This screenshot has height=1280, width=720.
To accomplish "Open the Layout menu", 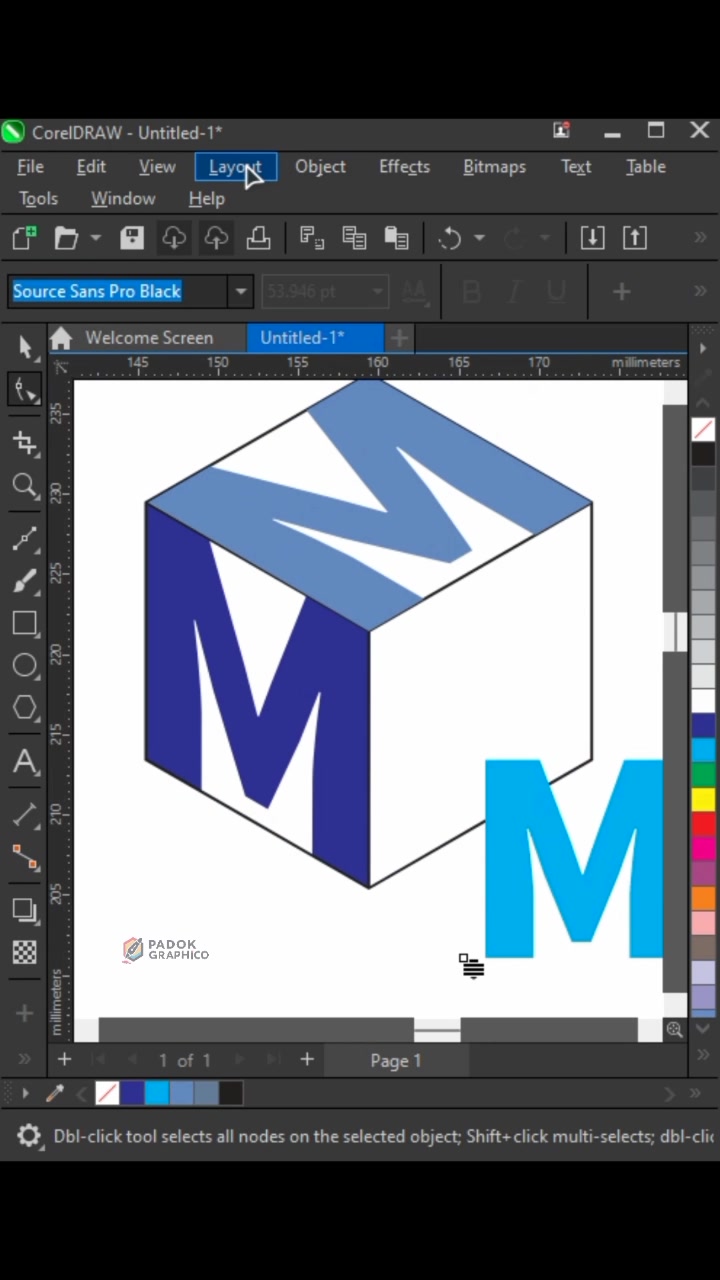I will 235,167.
